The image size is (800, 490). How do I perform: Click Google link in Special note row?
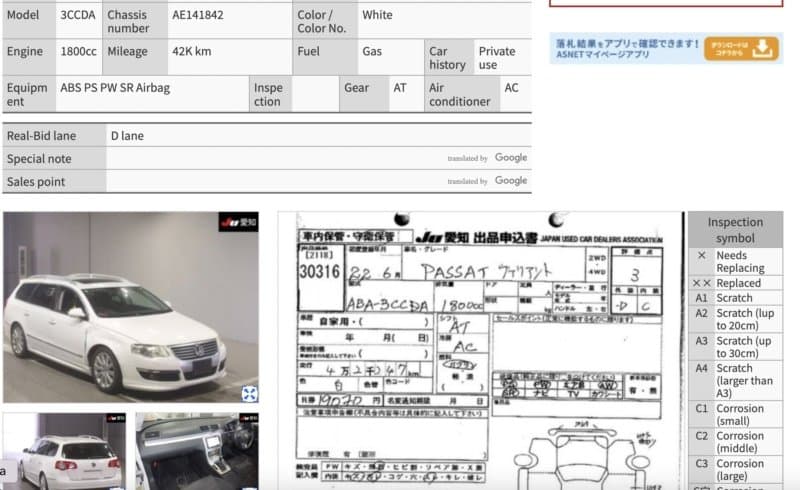click(511, 158)
